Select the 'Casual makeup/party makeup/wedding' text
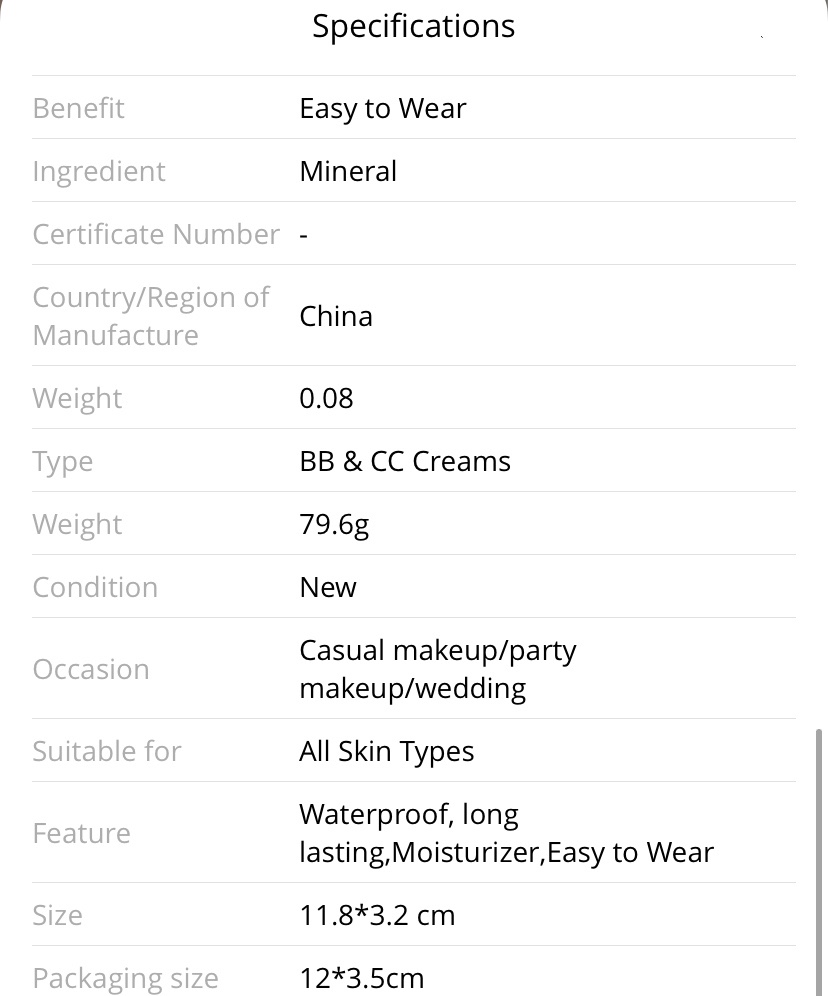 [437, 669]
